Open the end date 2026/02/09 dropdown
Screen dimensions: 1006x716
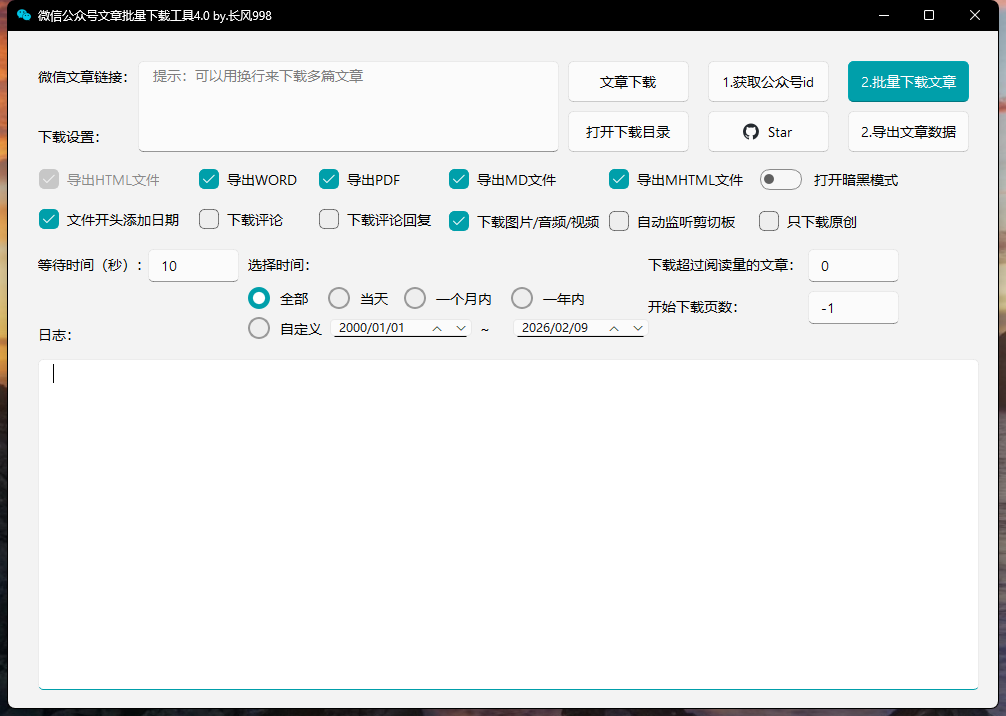point(638,328)
